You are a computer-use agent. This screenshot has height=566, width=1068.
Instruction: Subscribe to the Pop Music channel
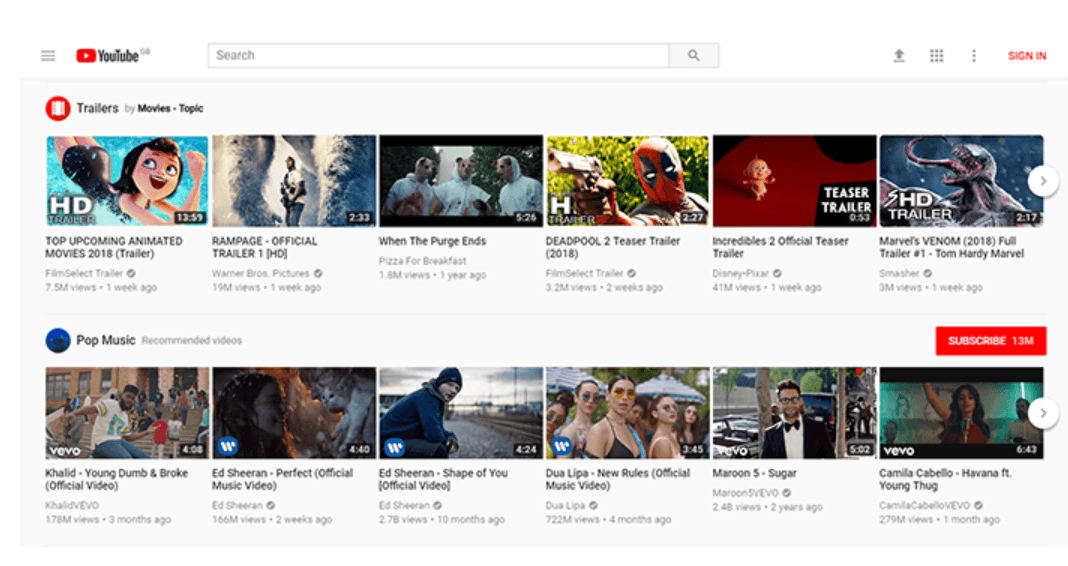point(990,341)
